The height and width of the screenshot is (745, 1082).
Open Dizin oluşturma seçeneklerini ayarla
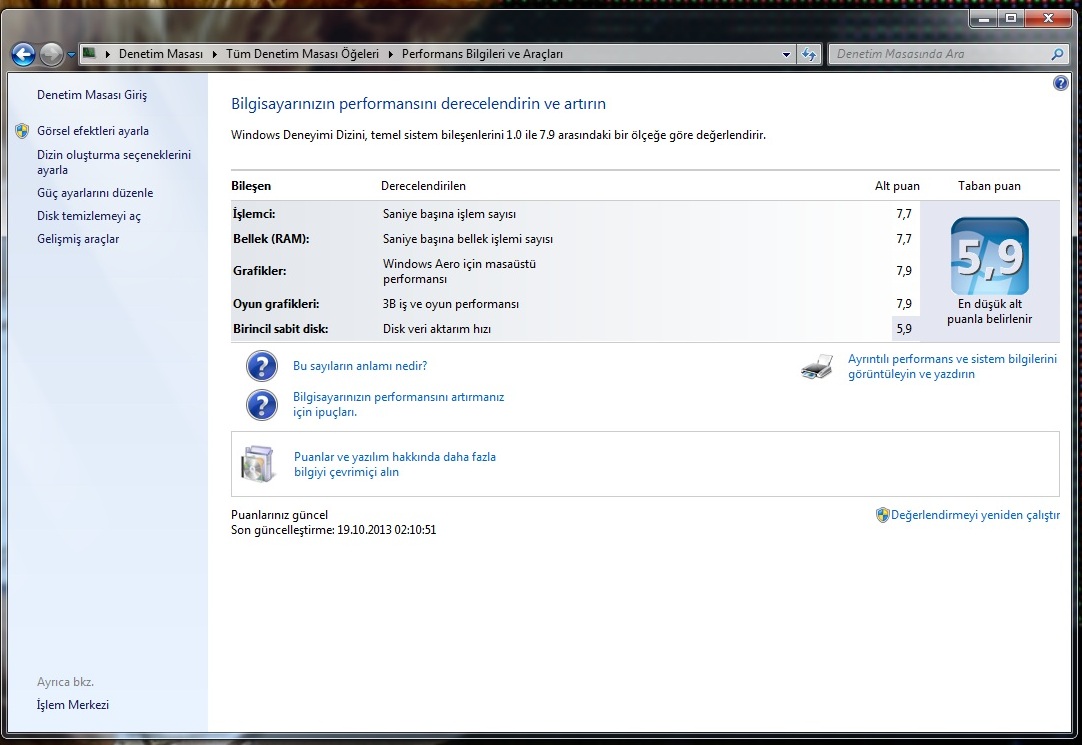click(114, 162)
